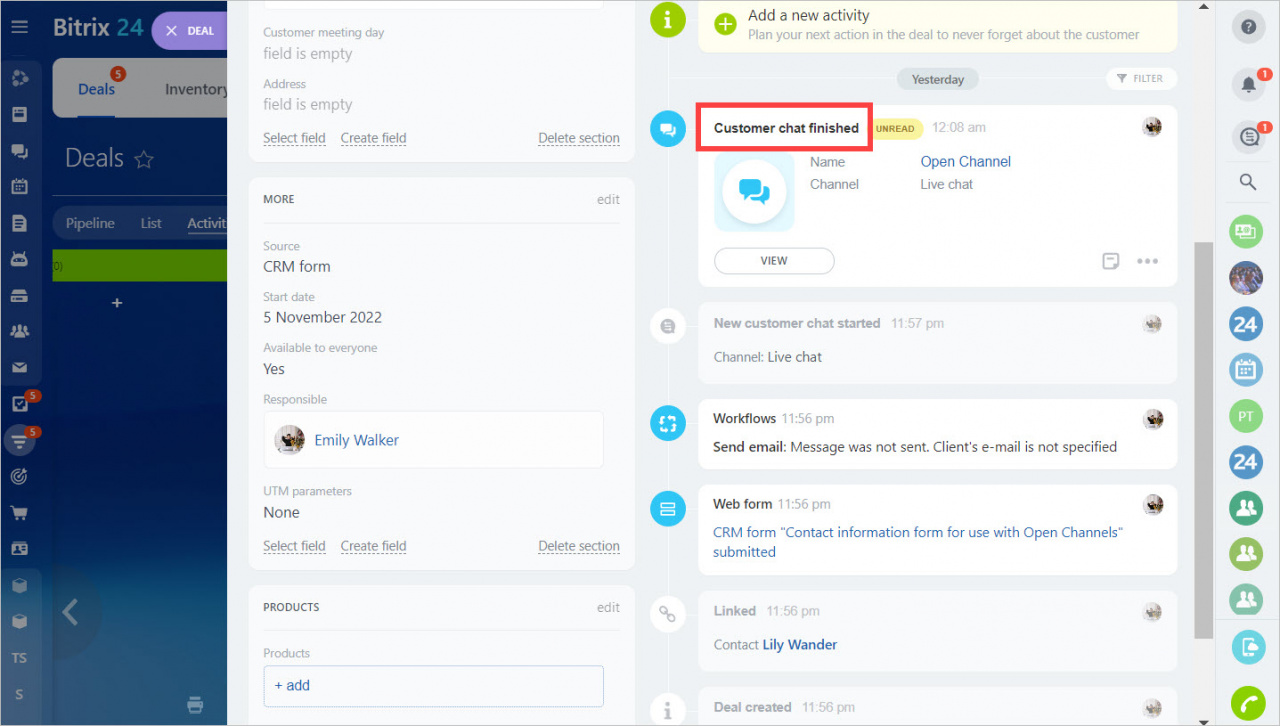
Task: Edit the PRODUCTS section
Action: [608, 607]
